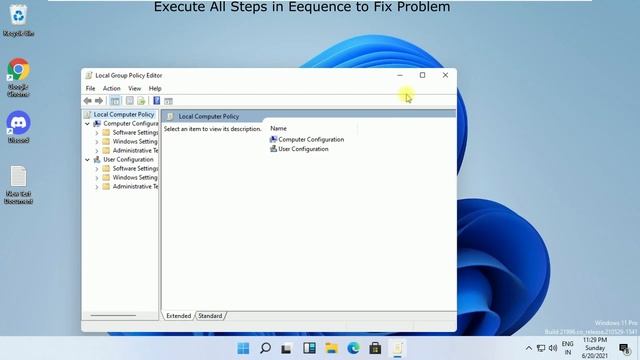Show hidden tray icons with the chevron
The width and height of the screenshot is (640, 360).
point(529,348)
